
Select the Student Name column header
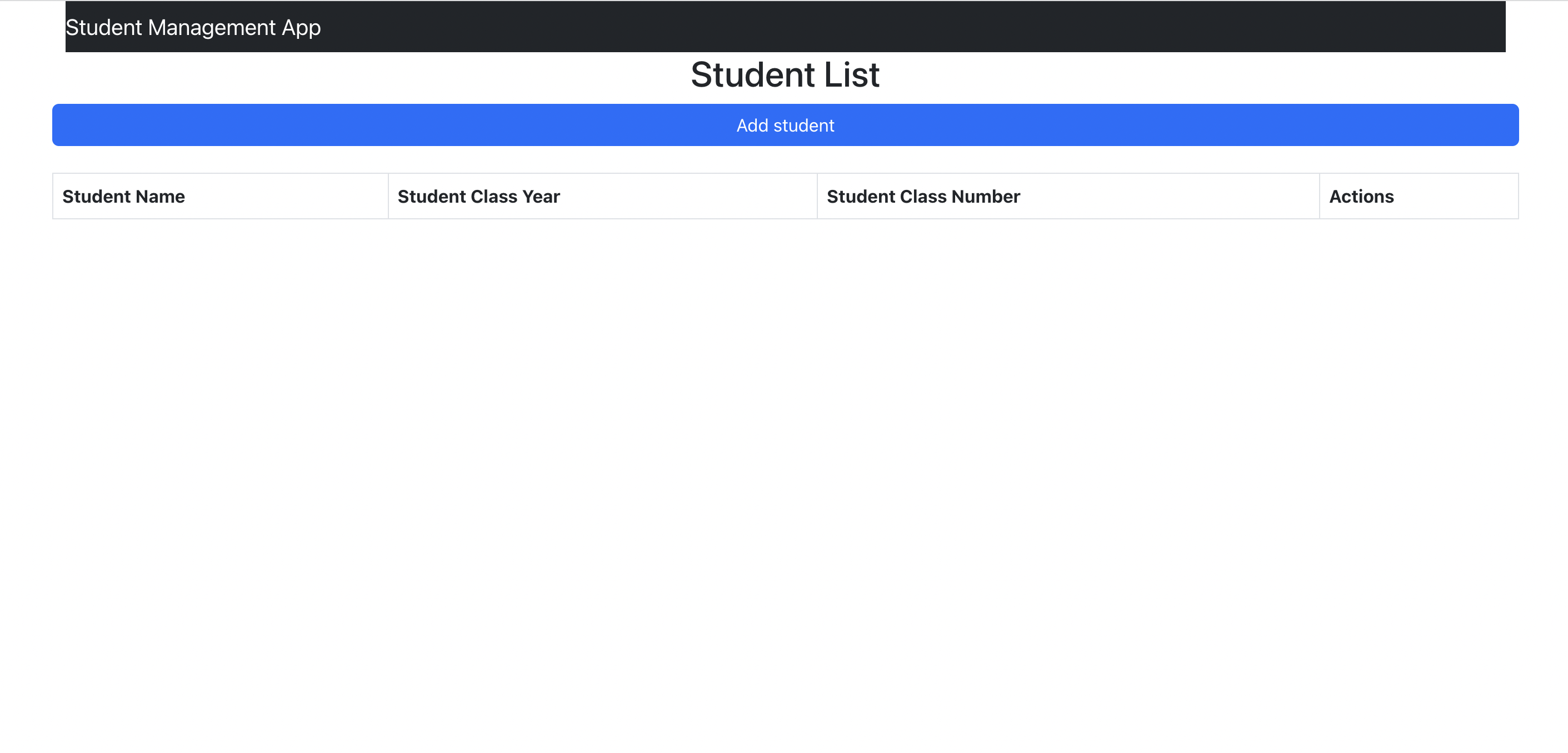click(x=221, y=196)
